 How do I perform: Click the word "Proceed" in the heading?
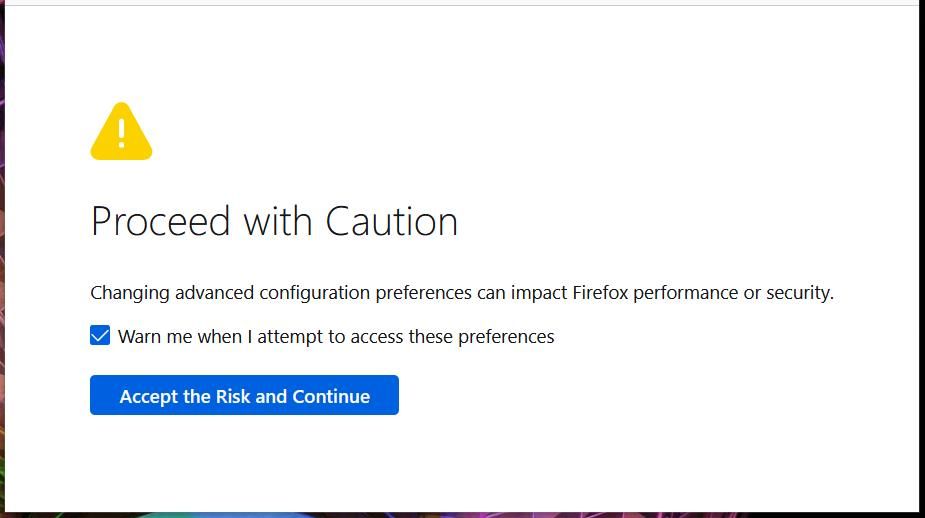tap(160, 221)
